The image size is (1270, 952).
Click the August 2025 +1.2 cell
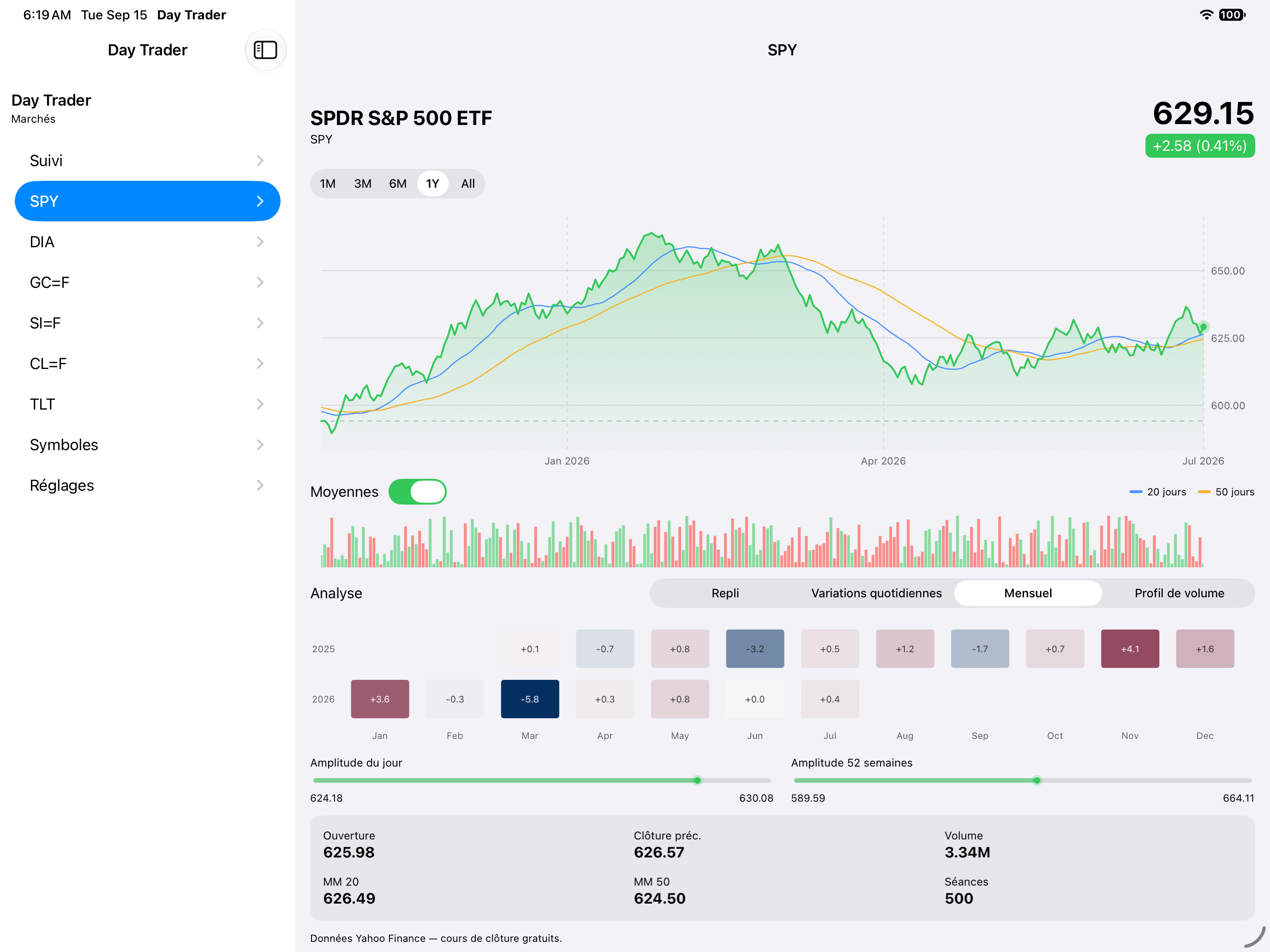point(905,649)
